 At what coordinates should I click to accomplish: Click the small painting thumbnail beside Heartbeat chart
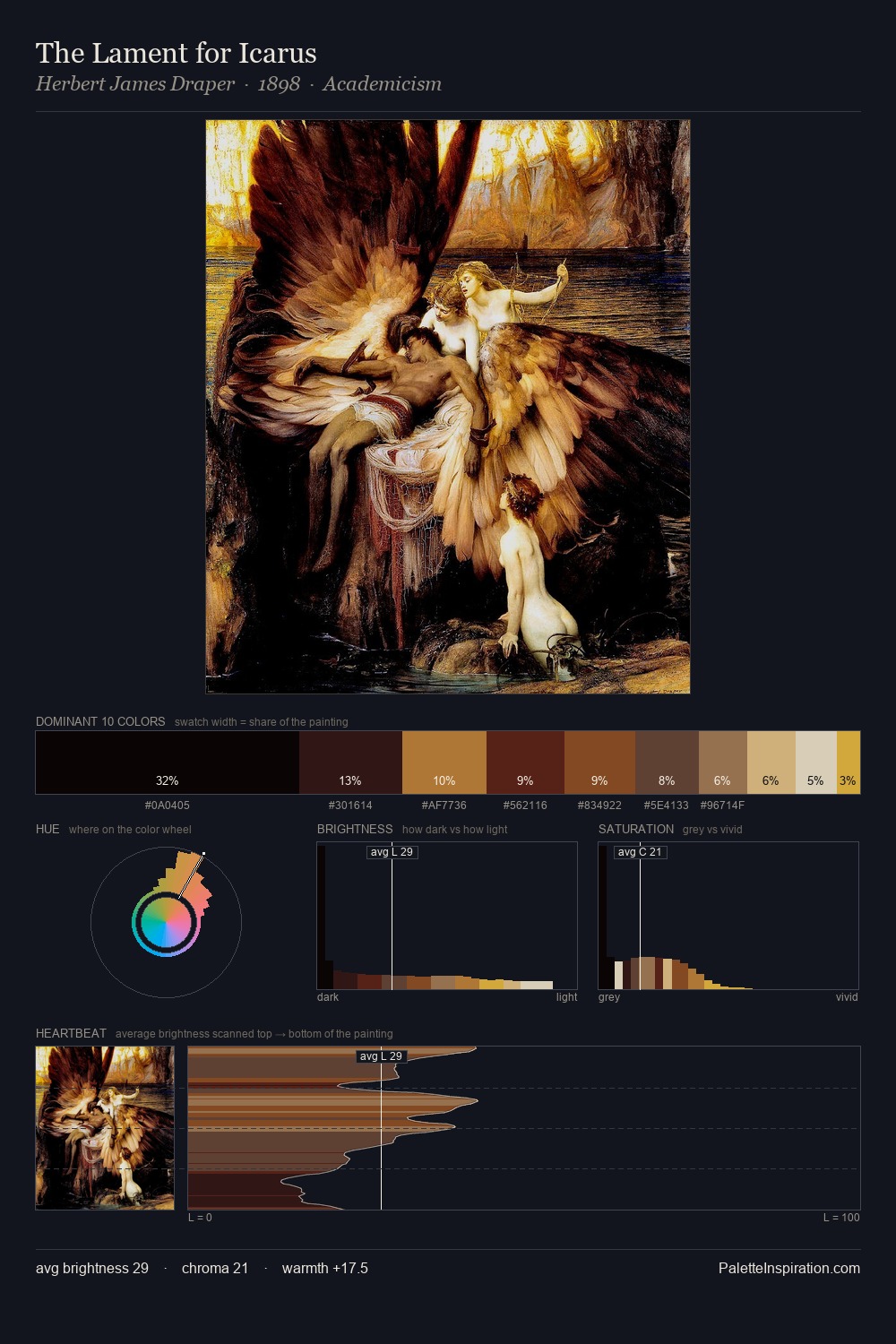pos(105,1128)
